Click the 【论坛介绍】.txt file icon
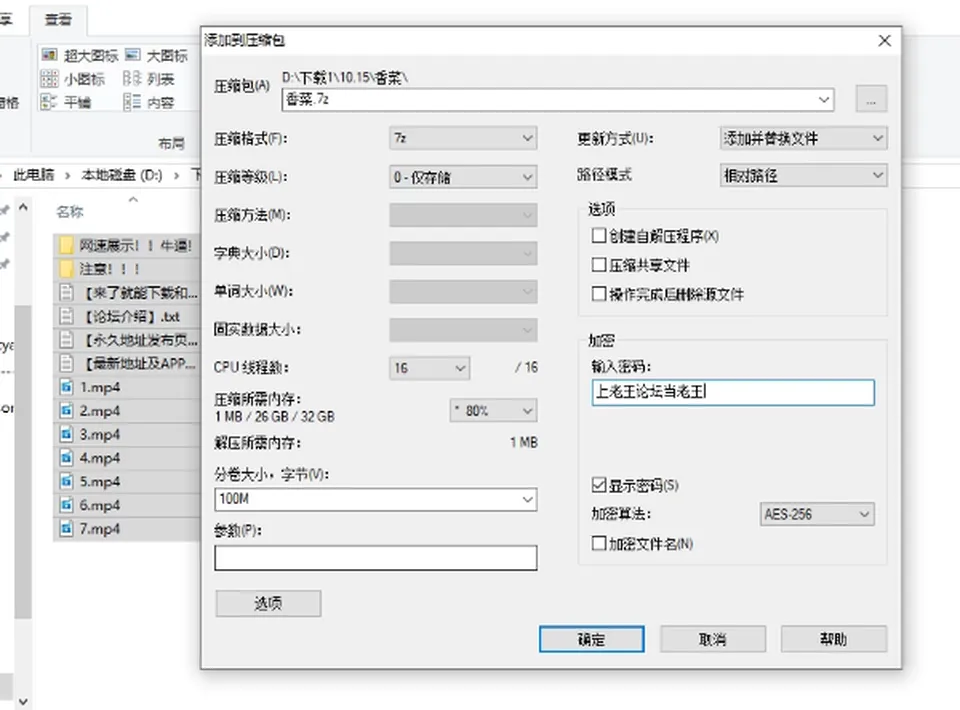This screenshot has width=960, height=710. [67, 316]
